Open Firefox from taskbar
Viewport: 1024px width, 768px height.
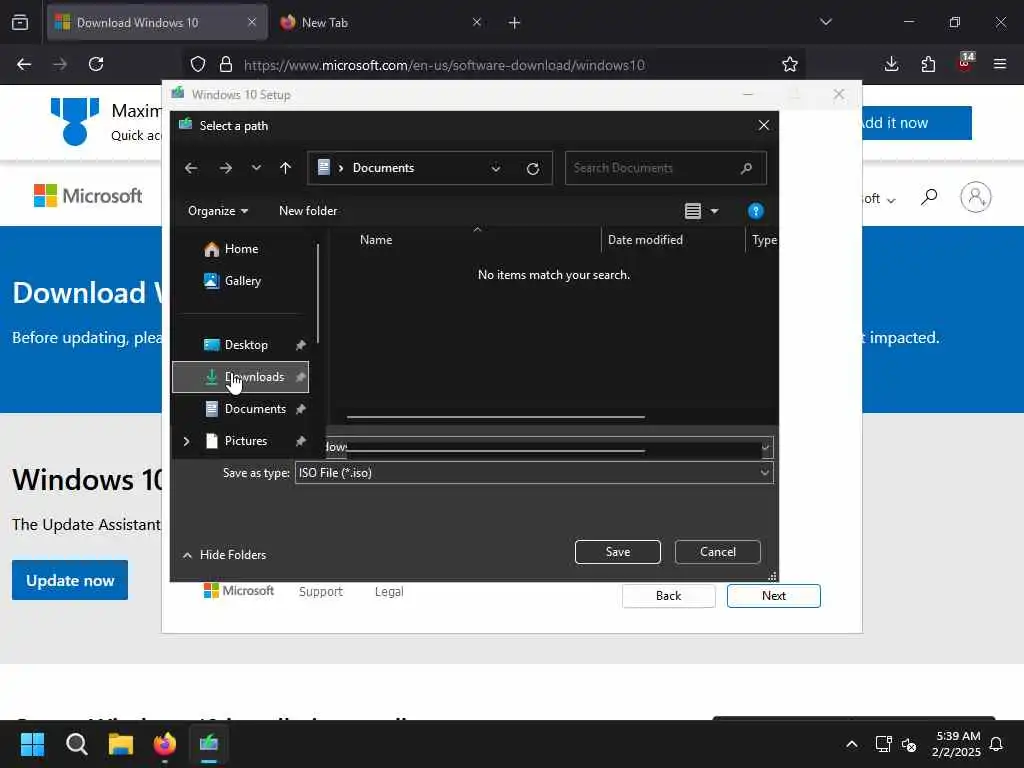tap(165, 744)
